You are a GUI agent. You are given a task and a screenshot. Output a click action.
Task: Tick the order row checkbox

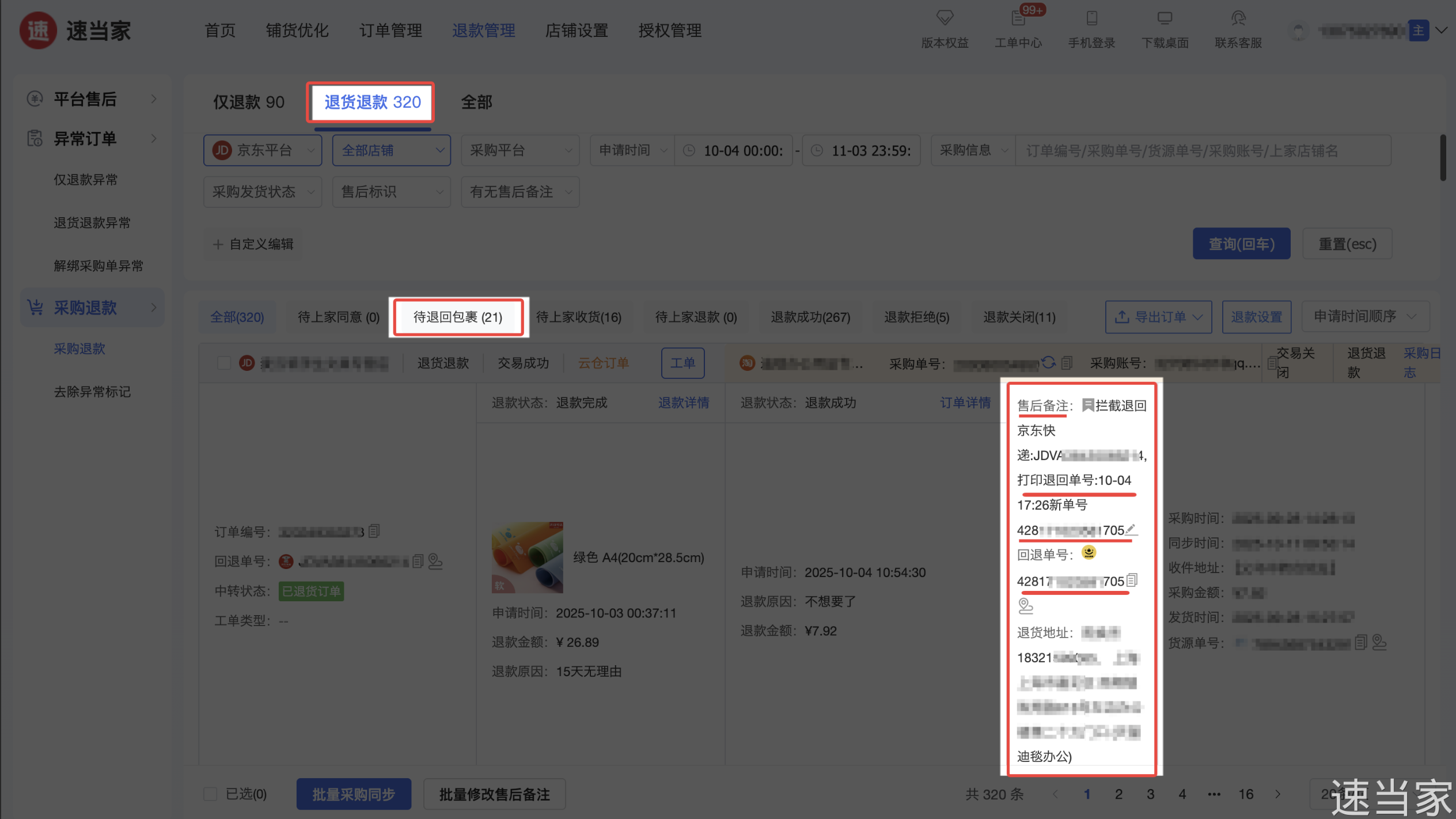tap(224, 363)
